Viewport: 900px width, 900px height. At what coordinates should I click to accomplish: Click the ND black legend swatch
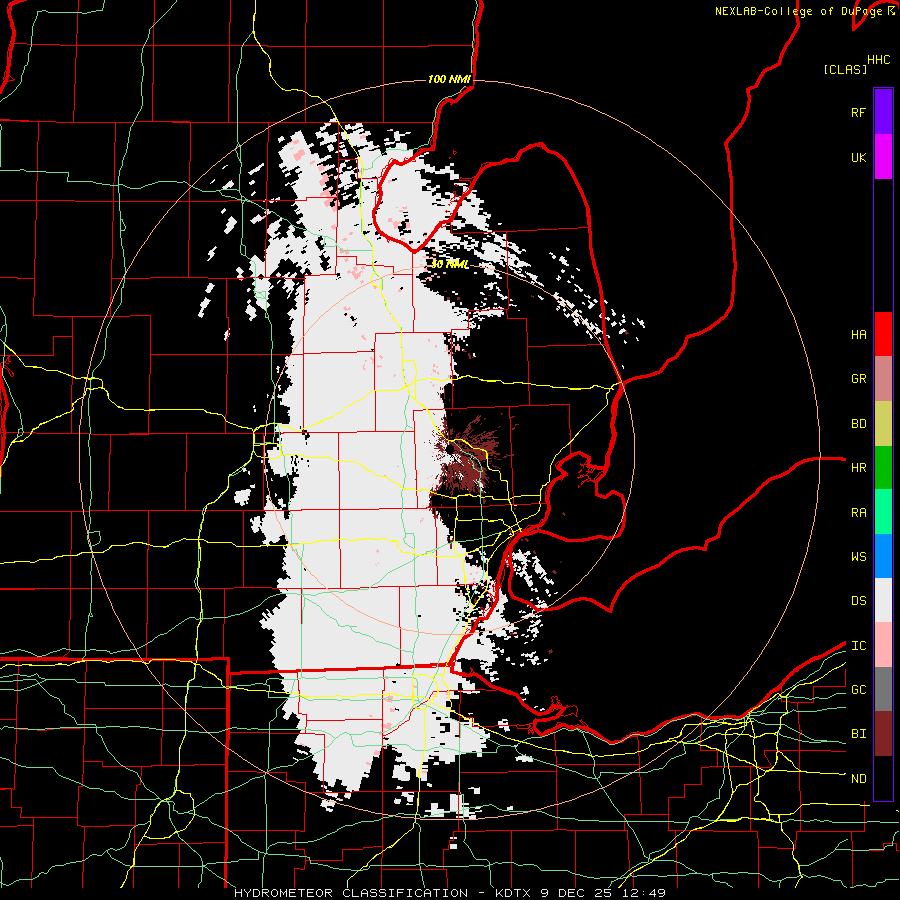[x=883, y=778]
